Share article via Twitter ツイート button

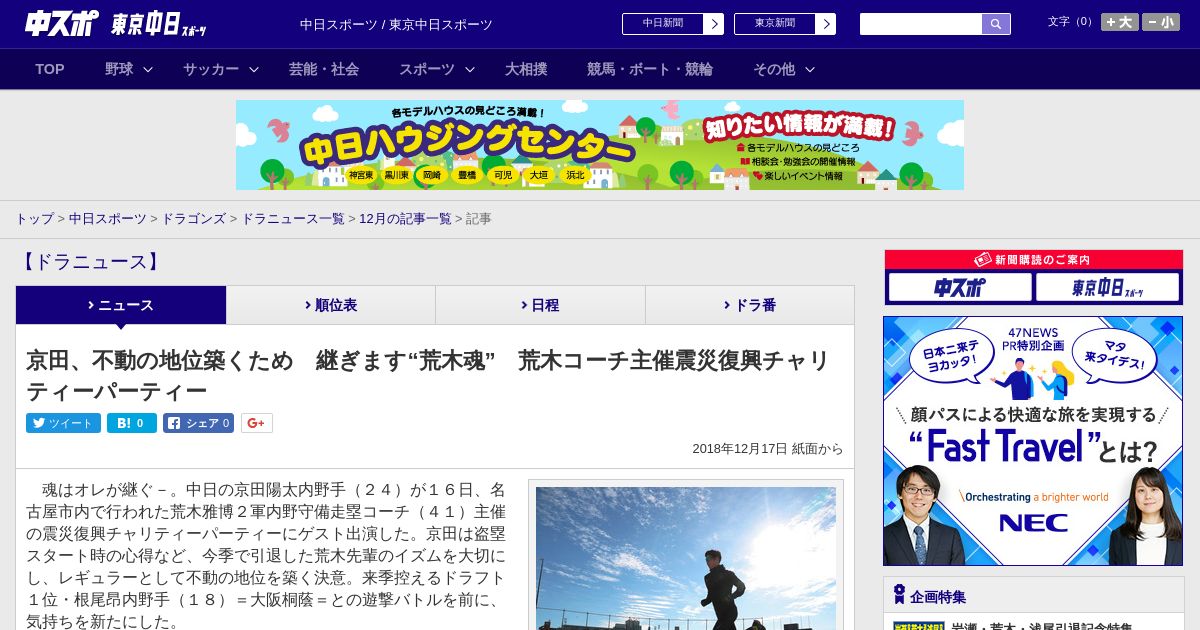(x=63, y=423)
